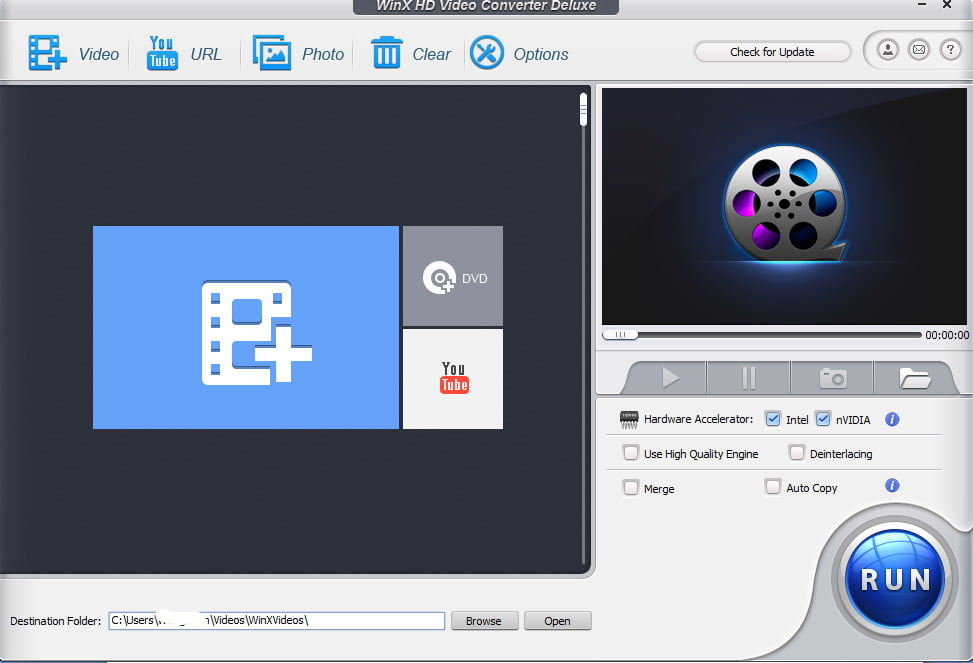Click the Check for Update button
Screen dimensions: 973x663
(x=772, y=52)
